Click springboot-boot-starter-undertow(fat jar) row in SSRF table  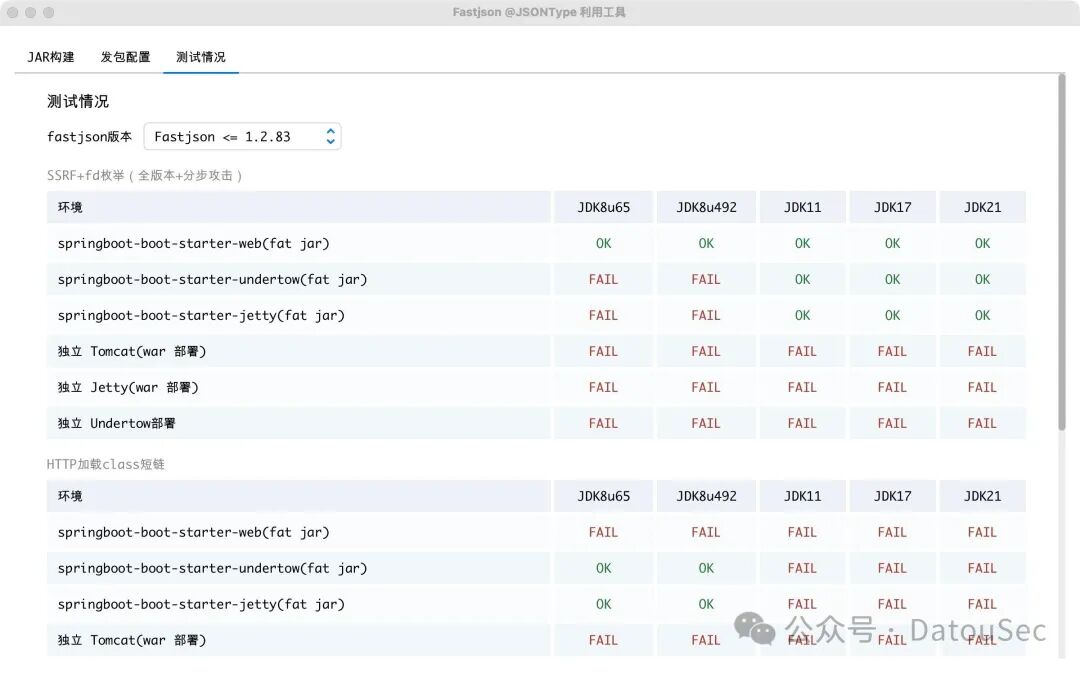click(x=537, y=279)
